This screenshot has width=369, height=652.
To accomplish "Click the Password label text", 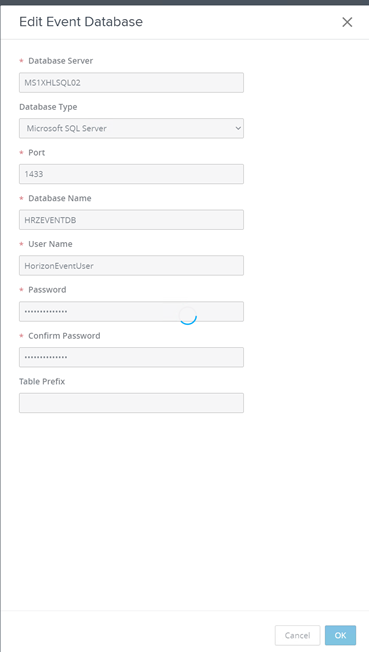I will (47, 290).
